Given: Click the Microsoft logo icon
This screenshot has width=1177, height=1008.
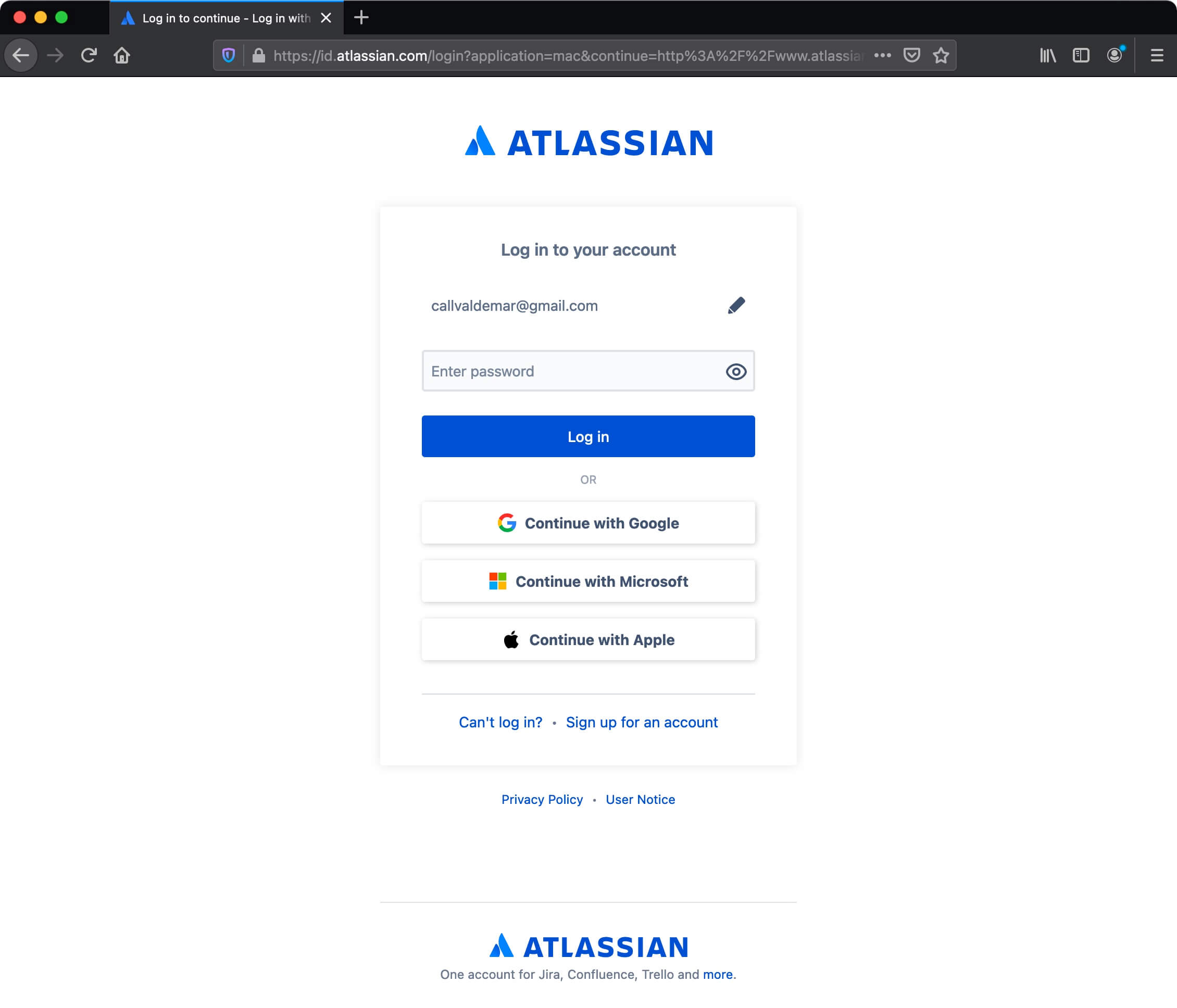Looking at the screenshot, I should tap(498, 581).
